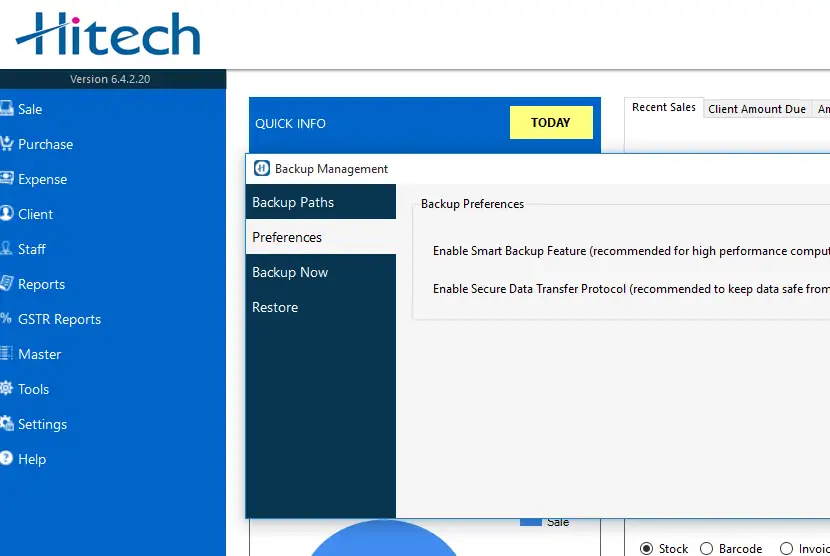Open Tools using the gear icon
This screenshot has height=556, width=830.
pos(6,389)
